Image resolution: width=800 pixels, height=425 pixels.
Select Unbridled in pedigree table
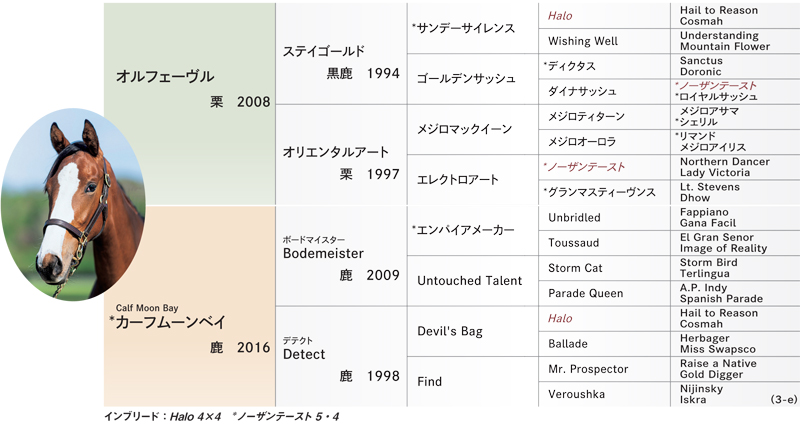(574, 217)
